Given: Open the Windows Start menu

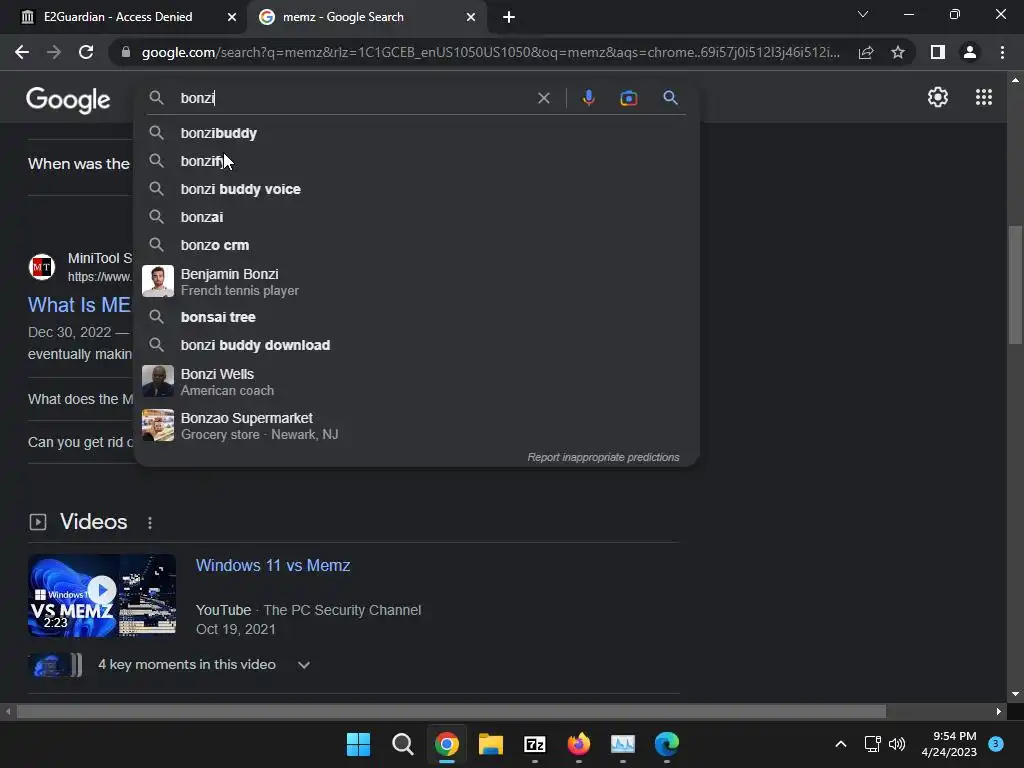Looking at the screenshot, I should (358, 744).
